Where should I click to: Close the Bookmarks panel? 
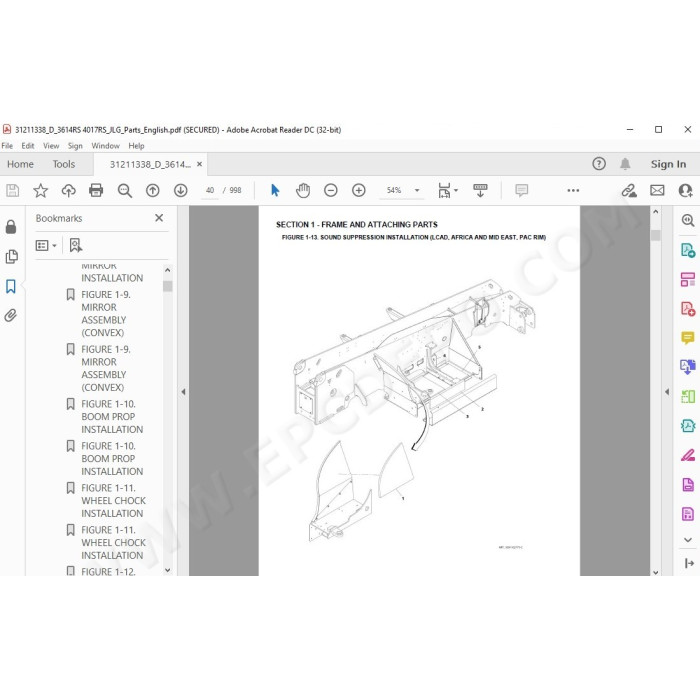159,218
